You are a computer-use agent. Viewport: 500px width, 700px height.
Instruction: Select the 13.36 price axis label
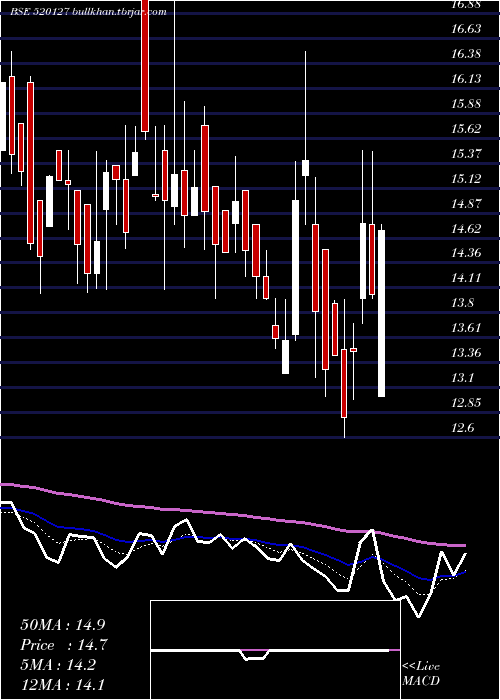pyautogui.click(x=466, y=353)
